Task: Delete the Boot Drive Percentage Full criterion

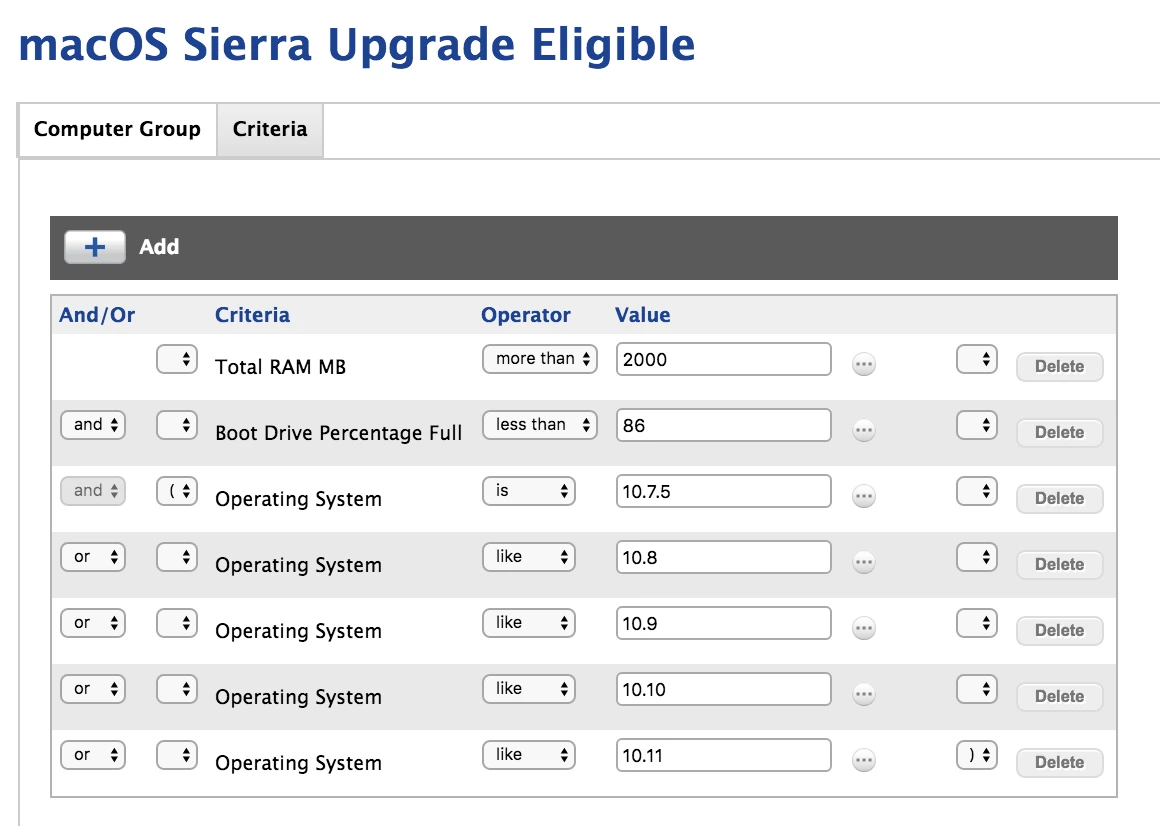Action: pos(1059,433)
